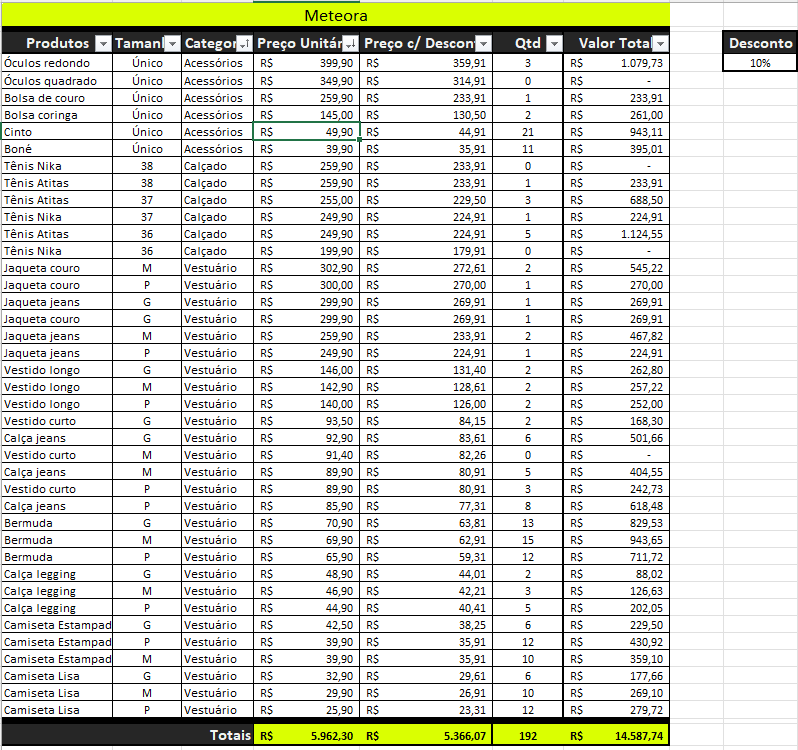Click the 501,66 total value cell

[616, 438]
